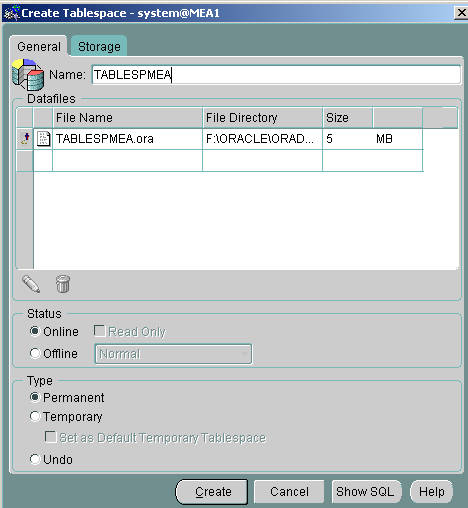Click the Name input field
The image size is (468, 508).
(x=277, y=75)
